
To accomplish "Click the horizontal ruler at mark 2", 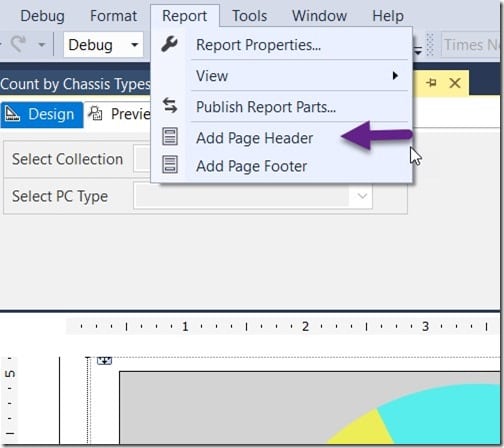I will click(x=305, y=326).
